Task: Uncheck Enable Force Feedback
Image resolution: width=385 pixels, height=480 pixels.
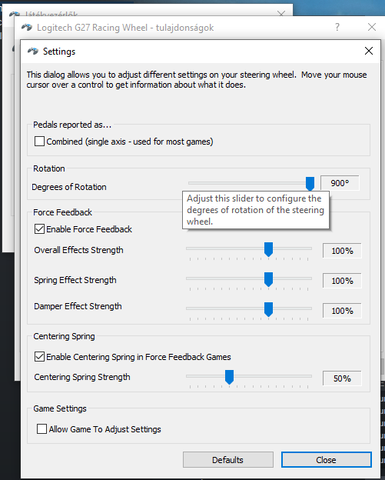Action: pos(39,229)
